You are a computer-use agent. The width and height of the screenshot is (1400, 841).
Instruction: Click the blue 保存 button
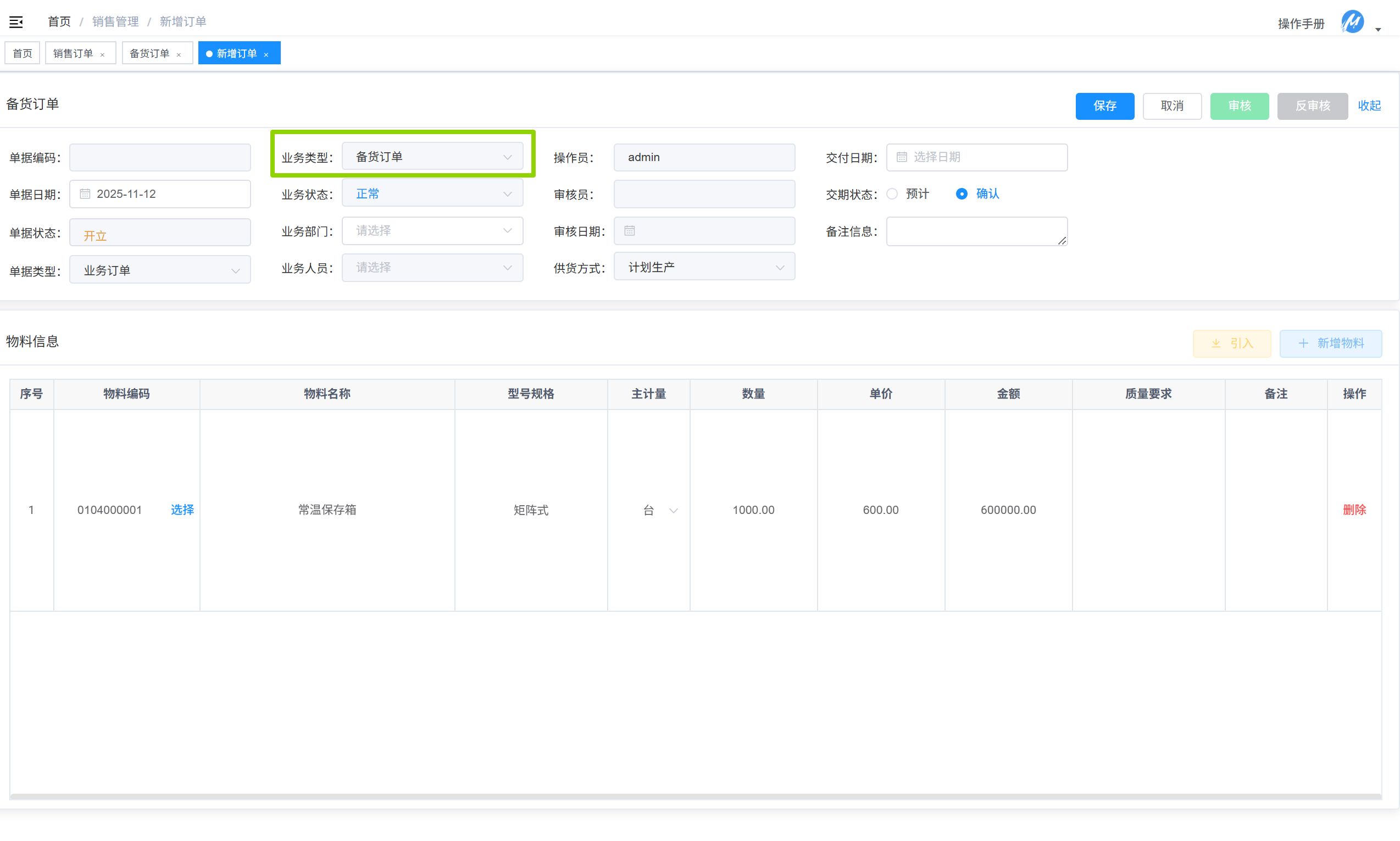[x=1104, y=106]
